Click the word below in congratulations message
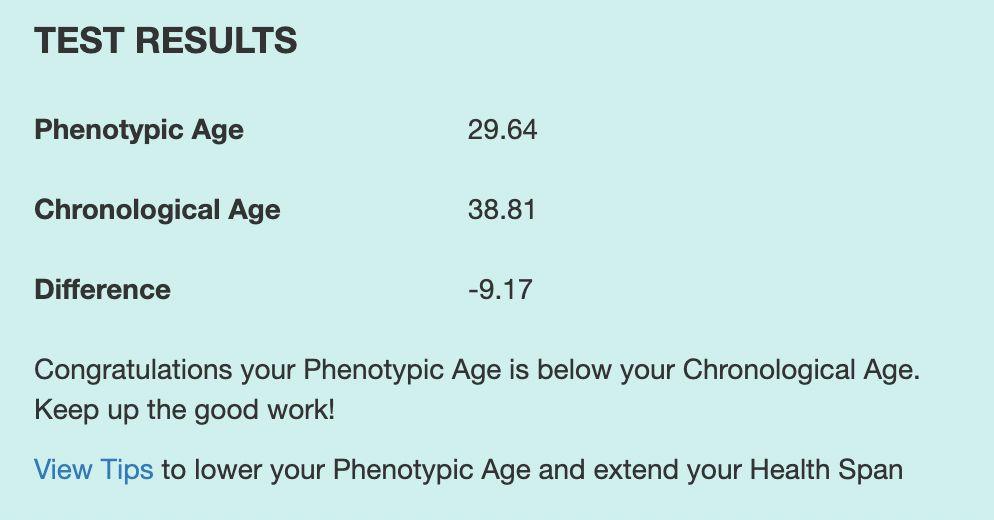The height and width of the screenshot is (520, 994). 574,370
